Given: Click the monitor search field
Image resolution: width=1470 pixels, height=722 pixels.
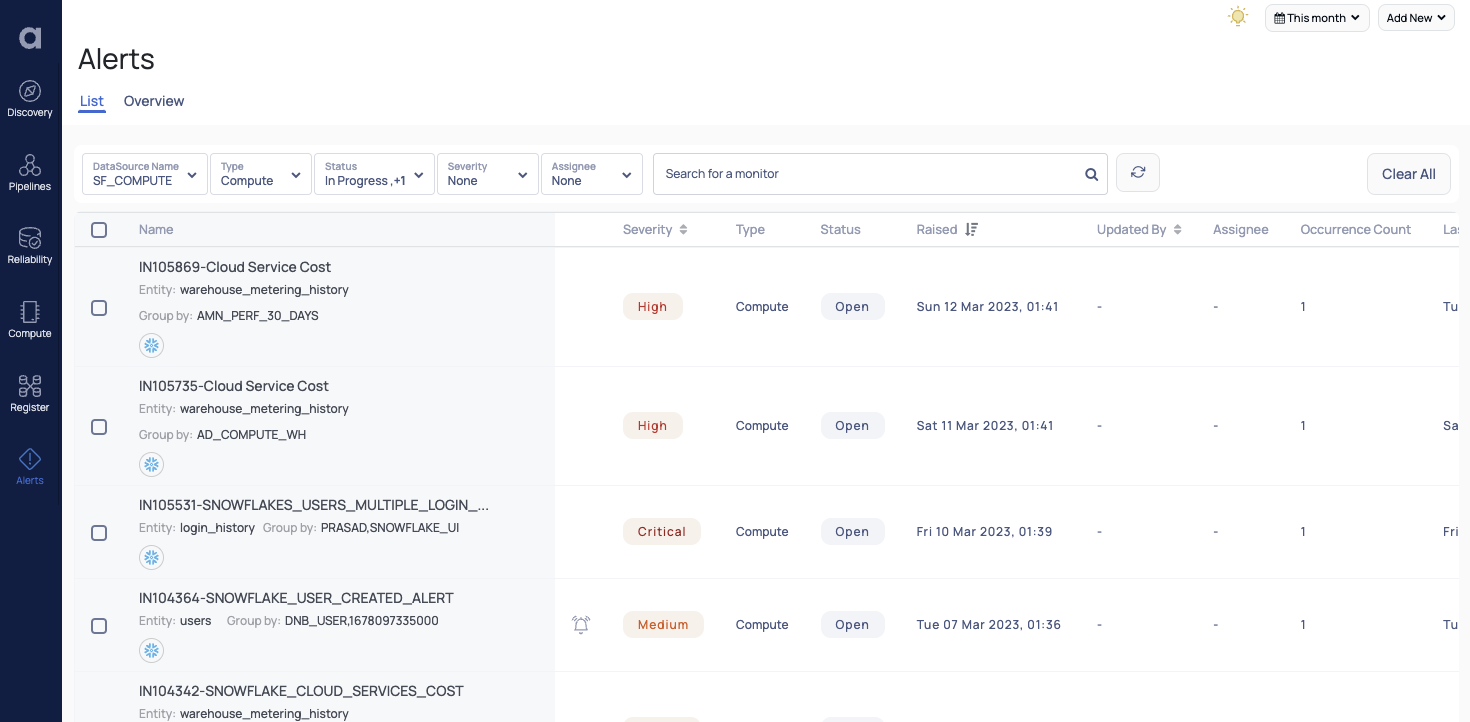Looking at the screenshot, I should coord(870,174).
